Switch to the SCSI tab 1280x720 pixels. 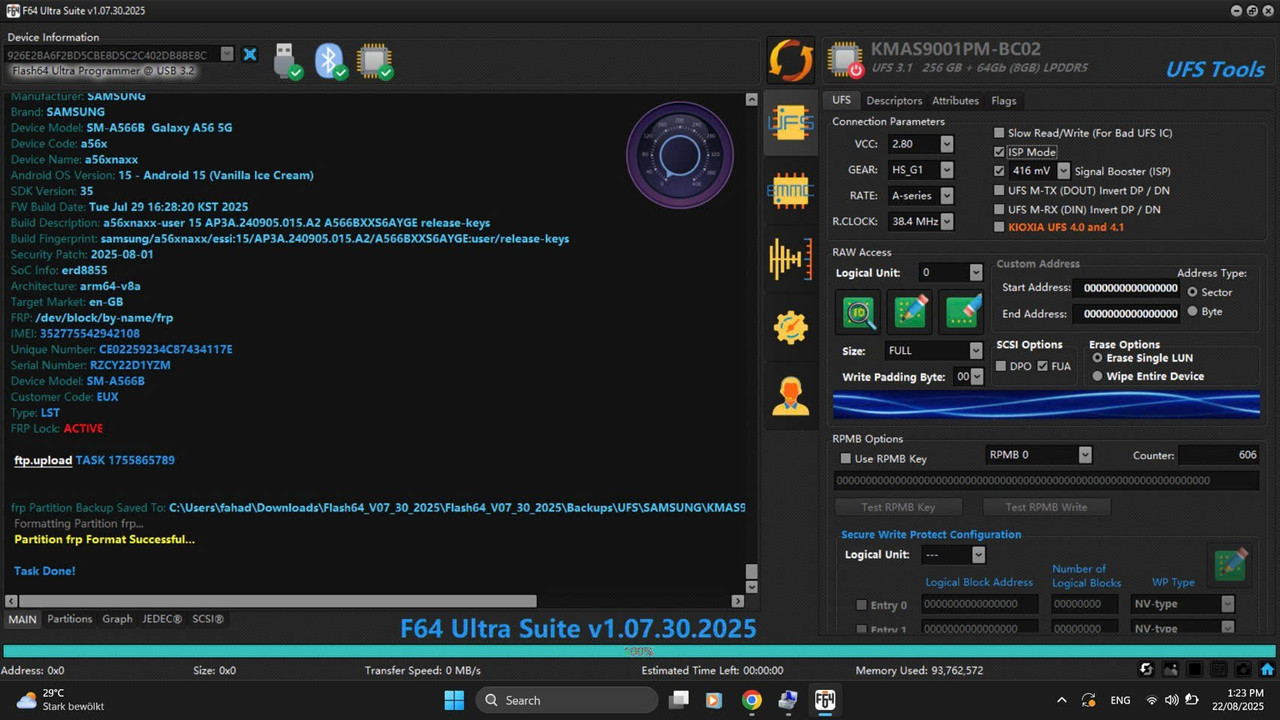208,619
